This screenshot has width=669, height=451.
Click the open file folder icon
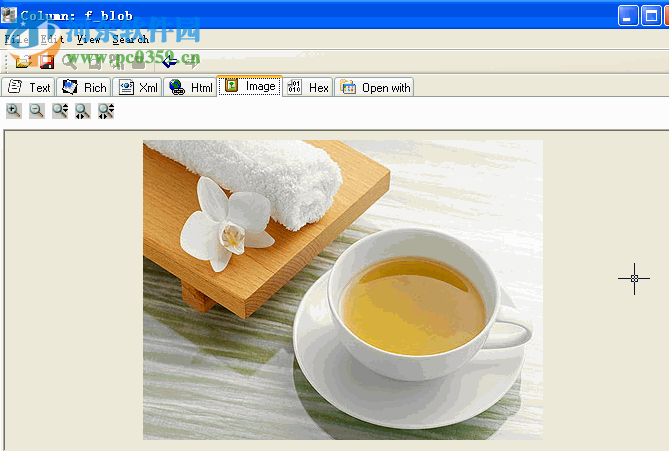(x=23, y=62)
